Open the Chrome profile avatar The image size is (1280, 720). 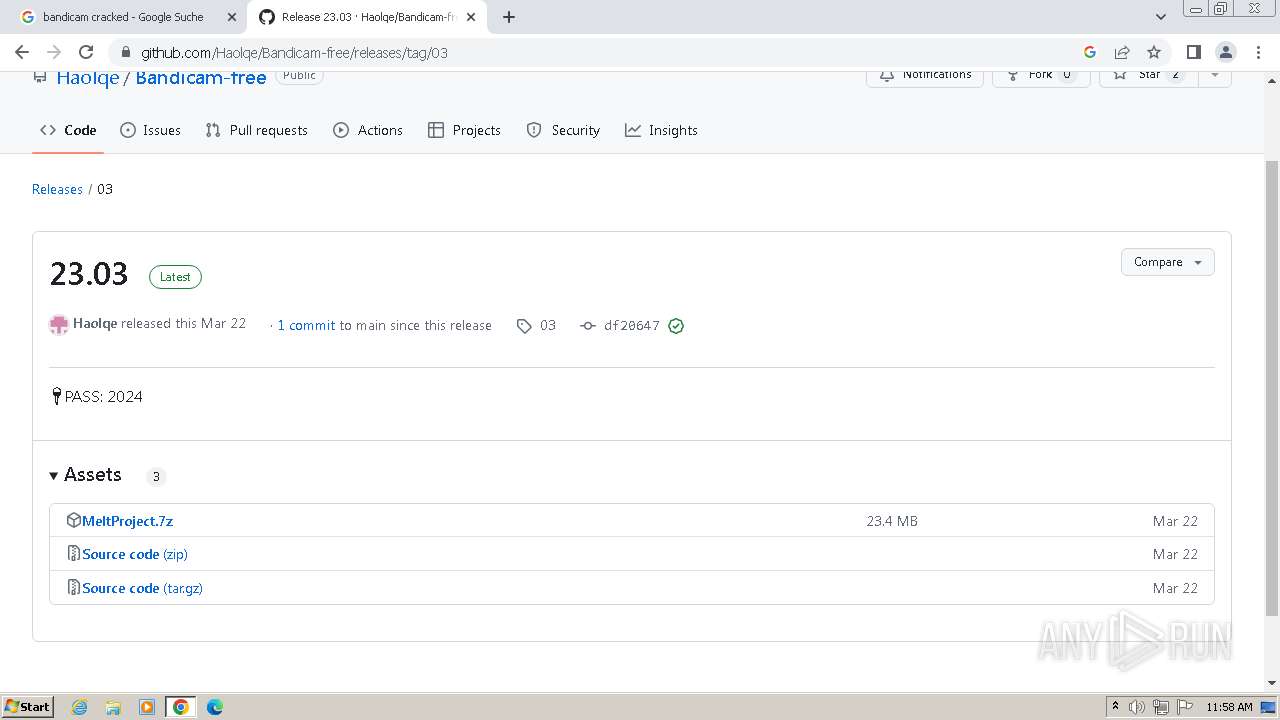[1225, 52]
